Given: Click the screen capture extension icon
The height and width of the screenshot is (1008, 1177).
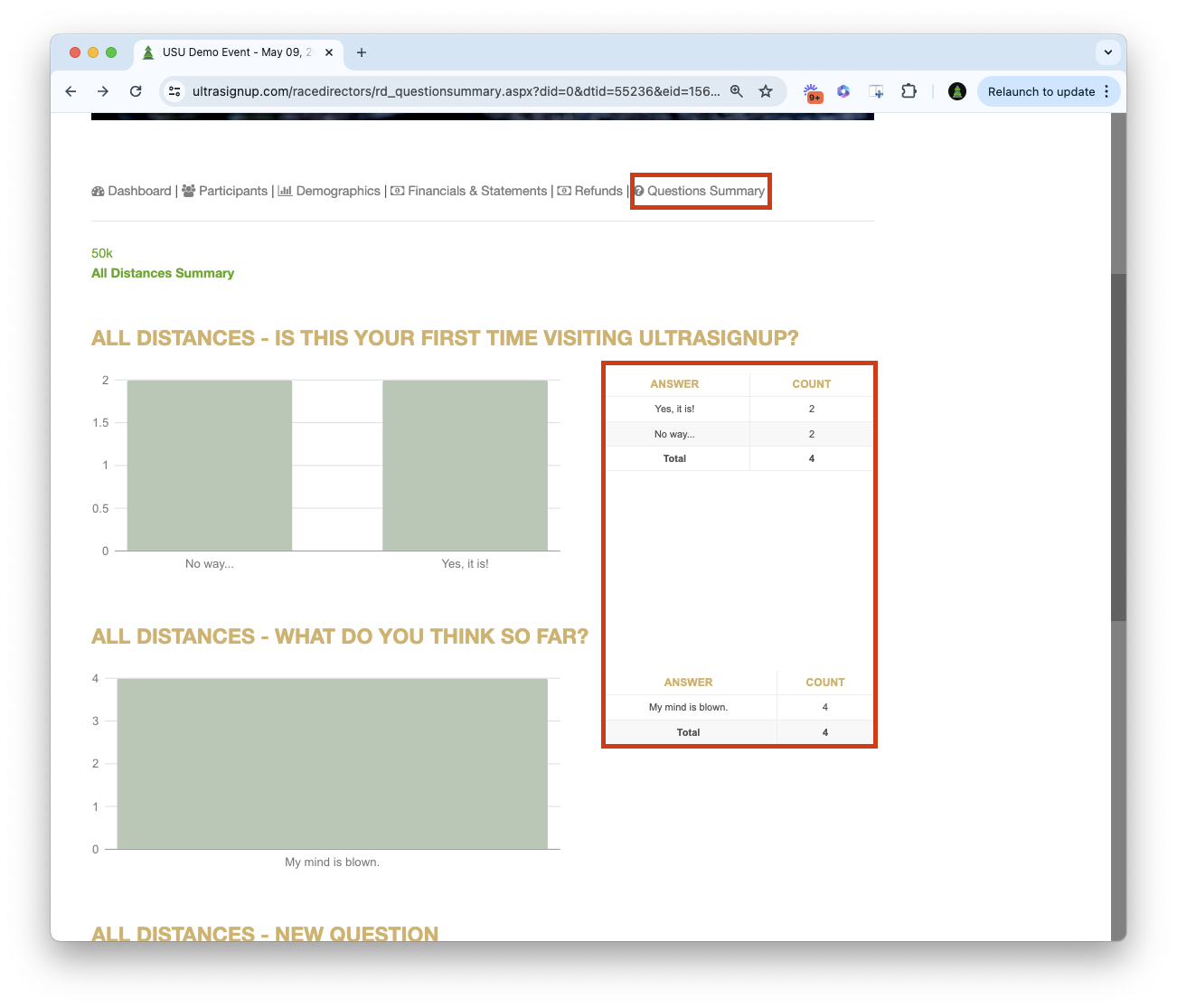Looking at the screenshot, I should click(876, 91).
